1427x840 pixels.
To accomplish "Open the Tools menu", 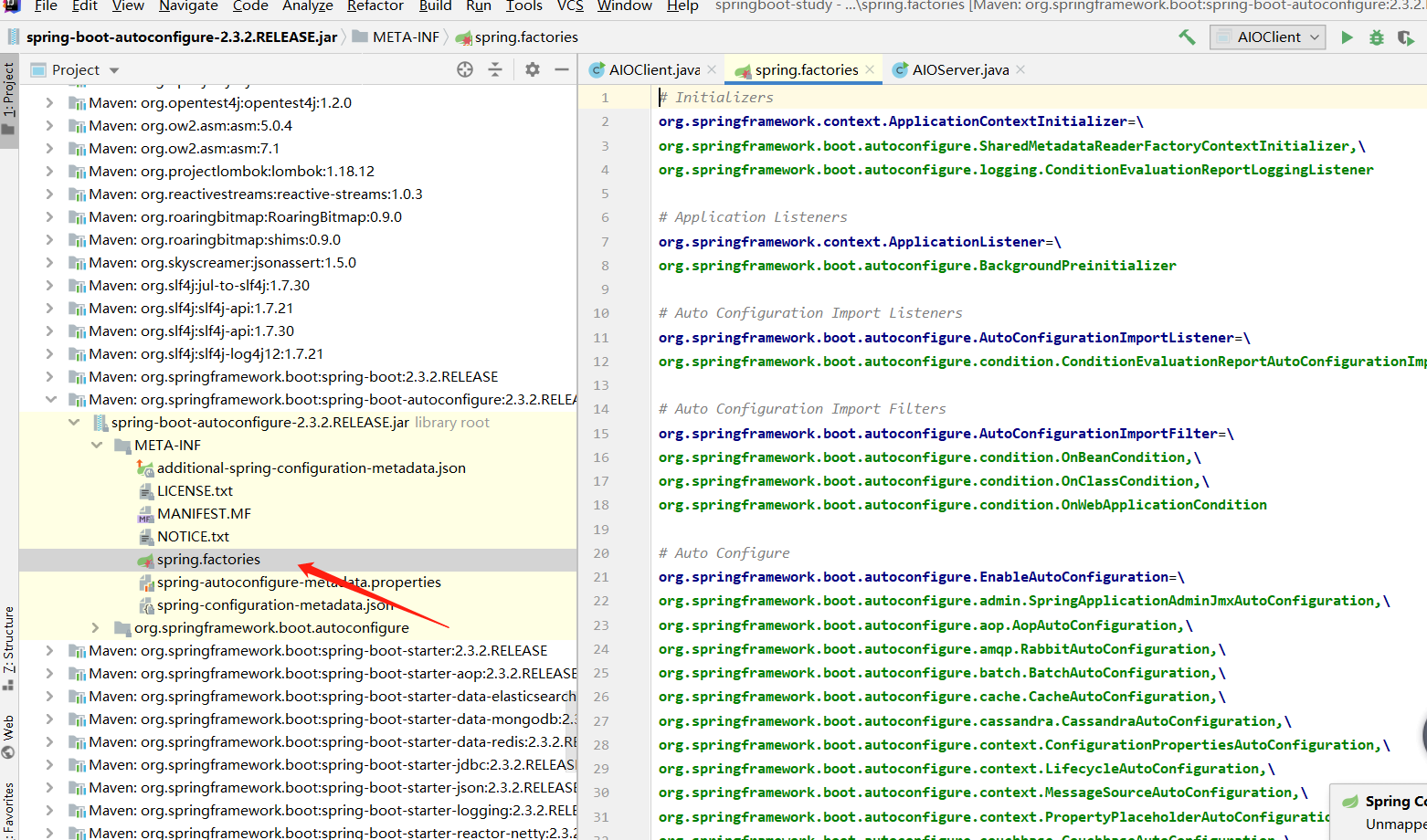I will coord(524,5).
